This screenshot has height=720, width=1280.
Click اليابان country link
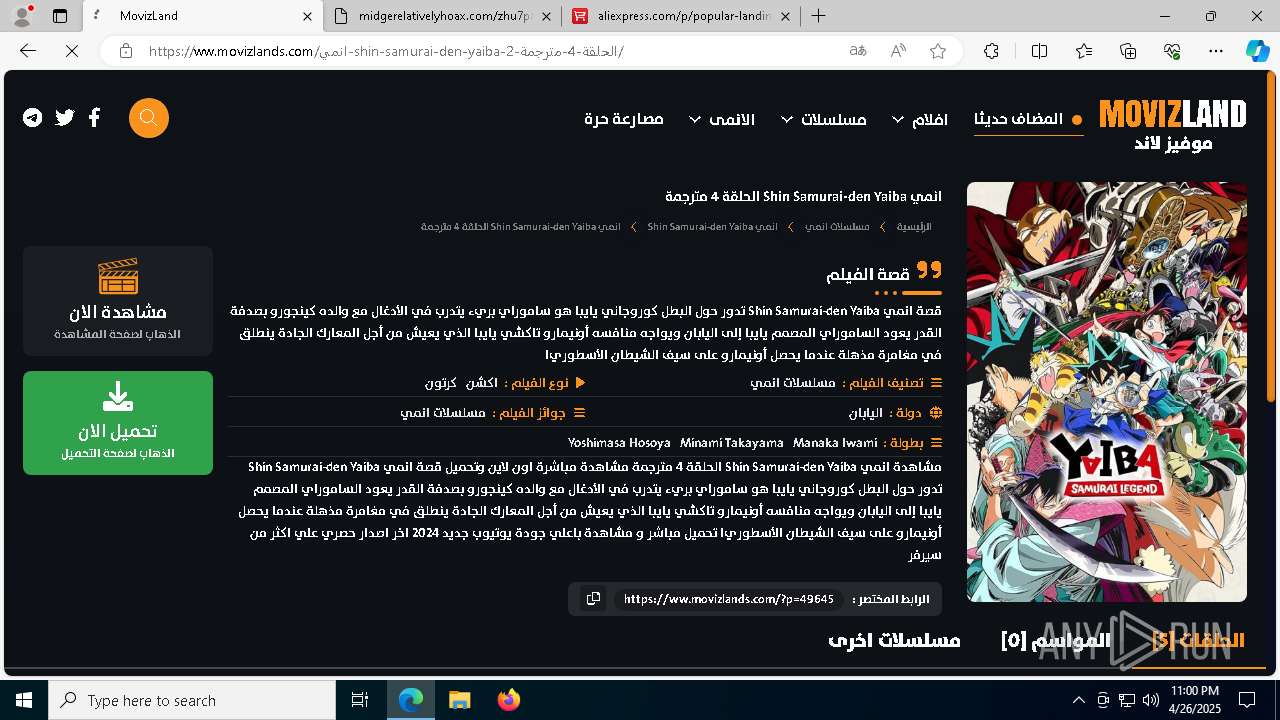tap(866, 412)
